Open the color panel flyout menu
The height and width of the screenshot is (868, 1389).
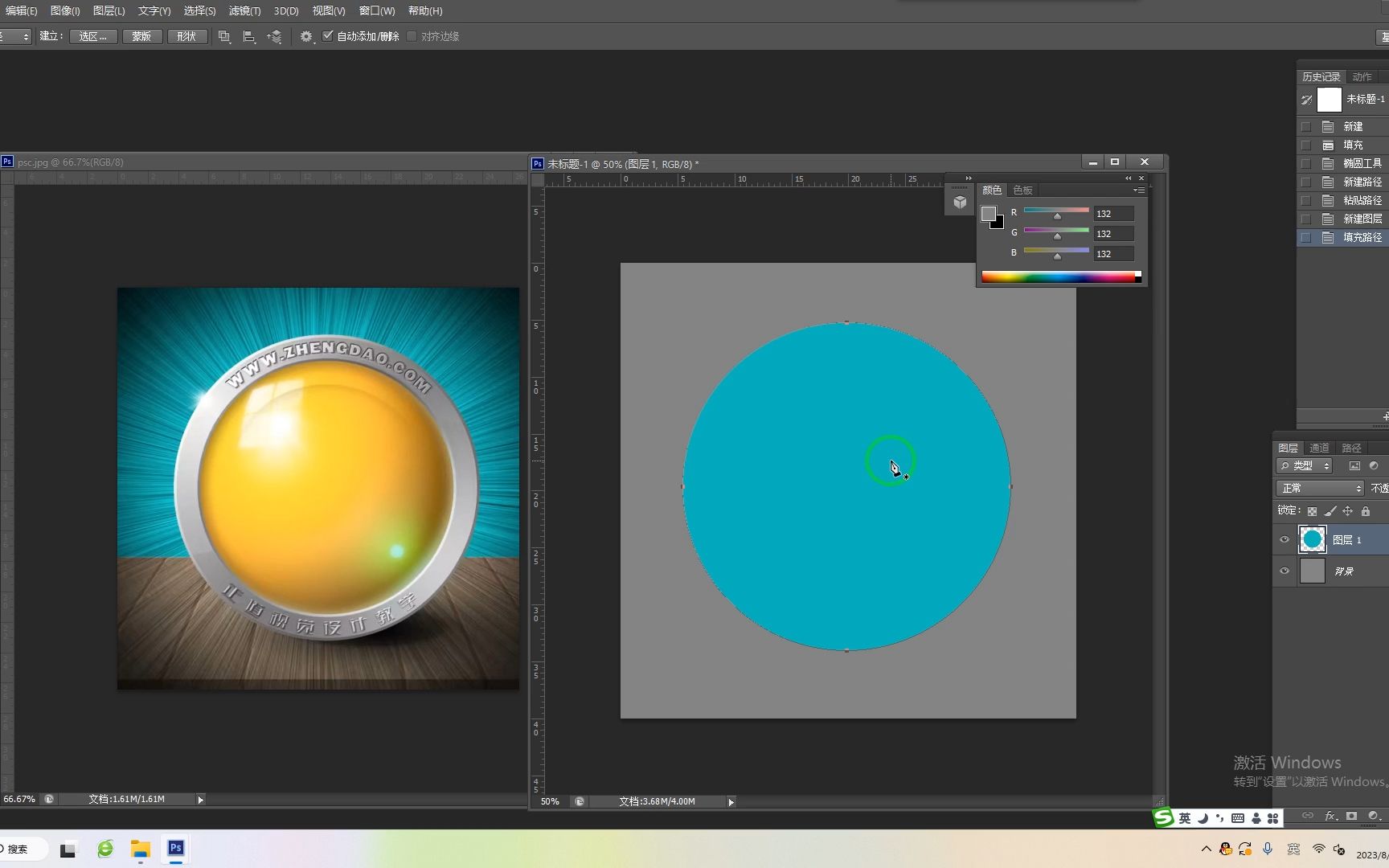(1139, 190)
